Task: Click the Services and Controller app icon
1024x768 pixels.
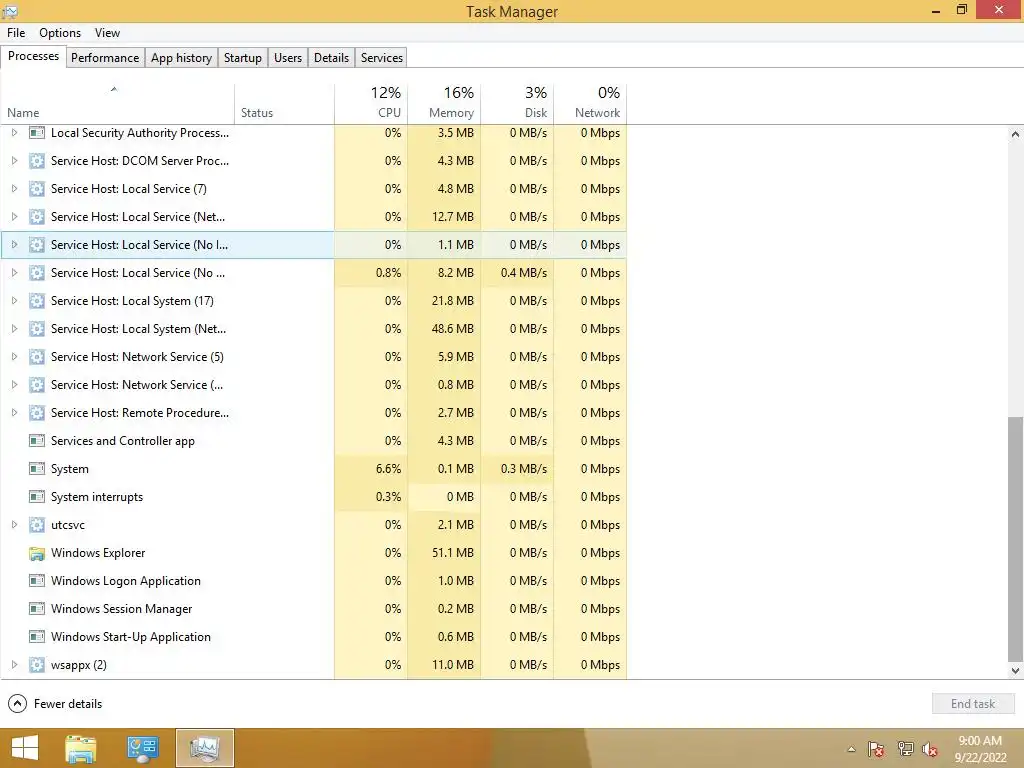Action: (37, 441)
